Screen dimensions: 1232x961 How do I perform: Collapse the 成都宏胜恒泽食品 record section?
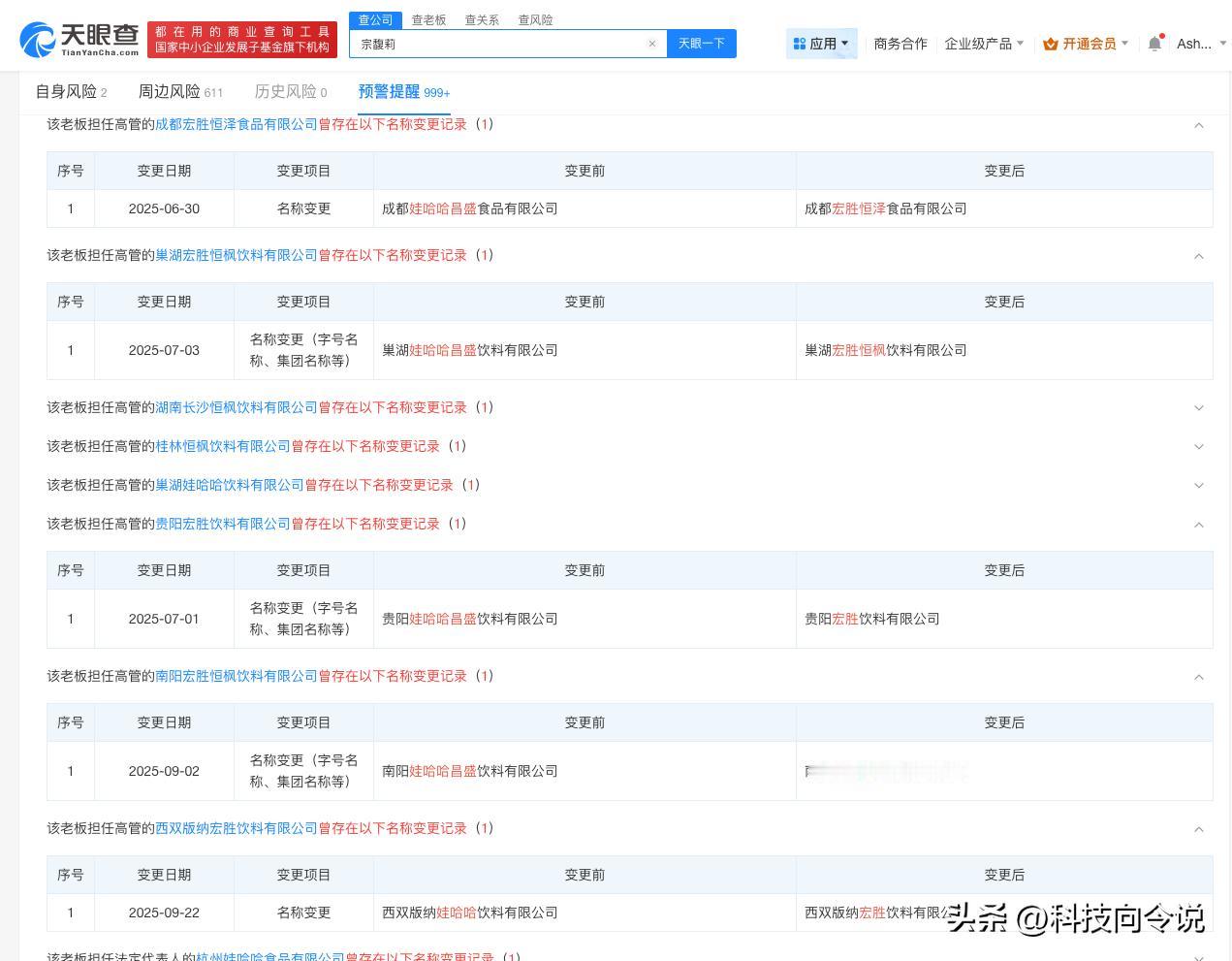(x=1199, y=125)
